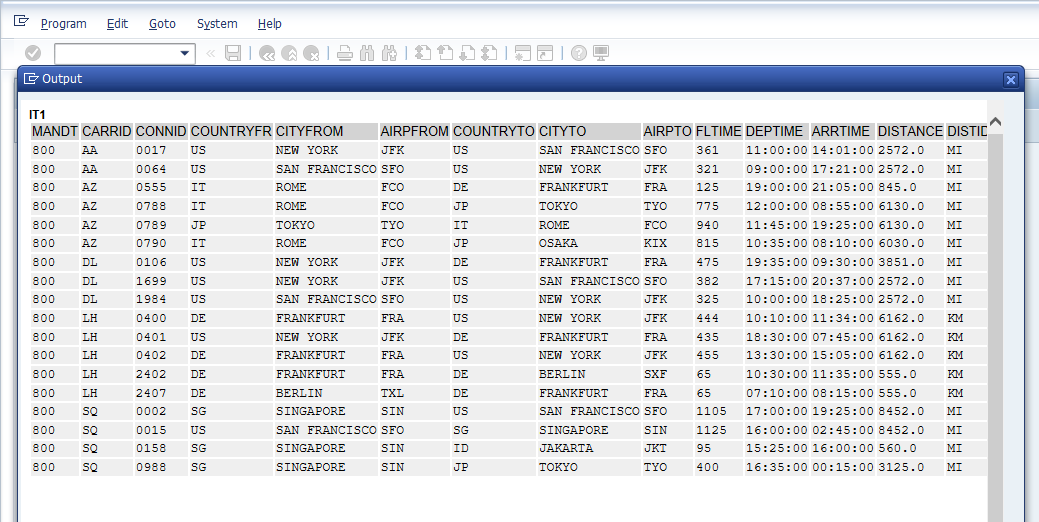Click DEPTIME value 19:35:00
The image size is (1039, 522).
[x=777, y=262]
